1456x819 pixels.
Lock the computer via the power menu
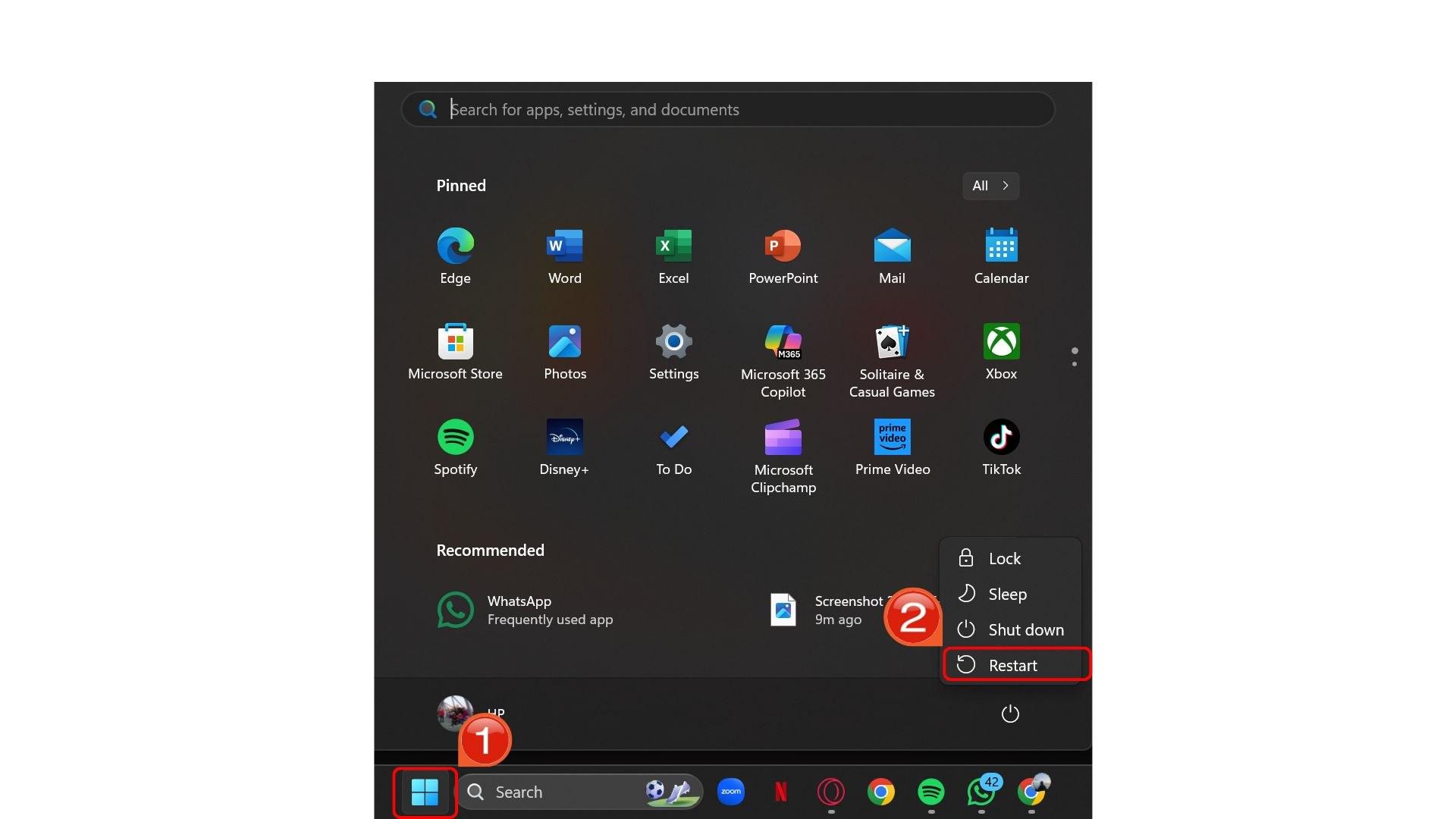[x=1005, y=558]
